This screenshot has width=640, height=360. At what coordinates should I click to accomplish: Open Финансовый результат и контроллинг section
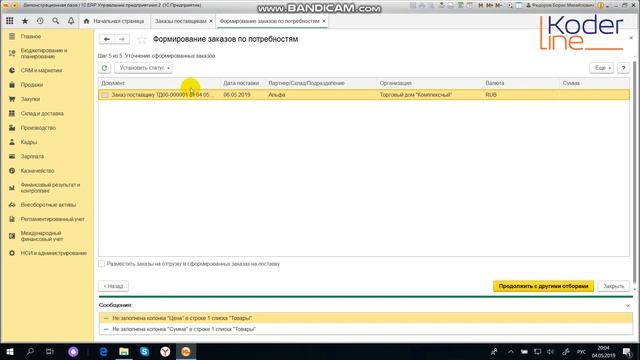[50, 188]
